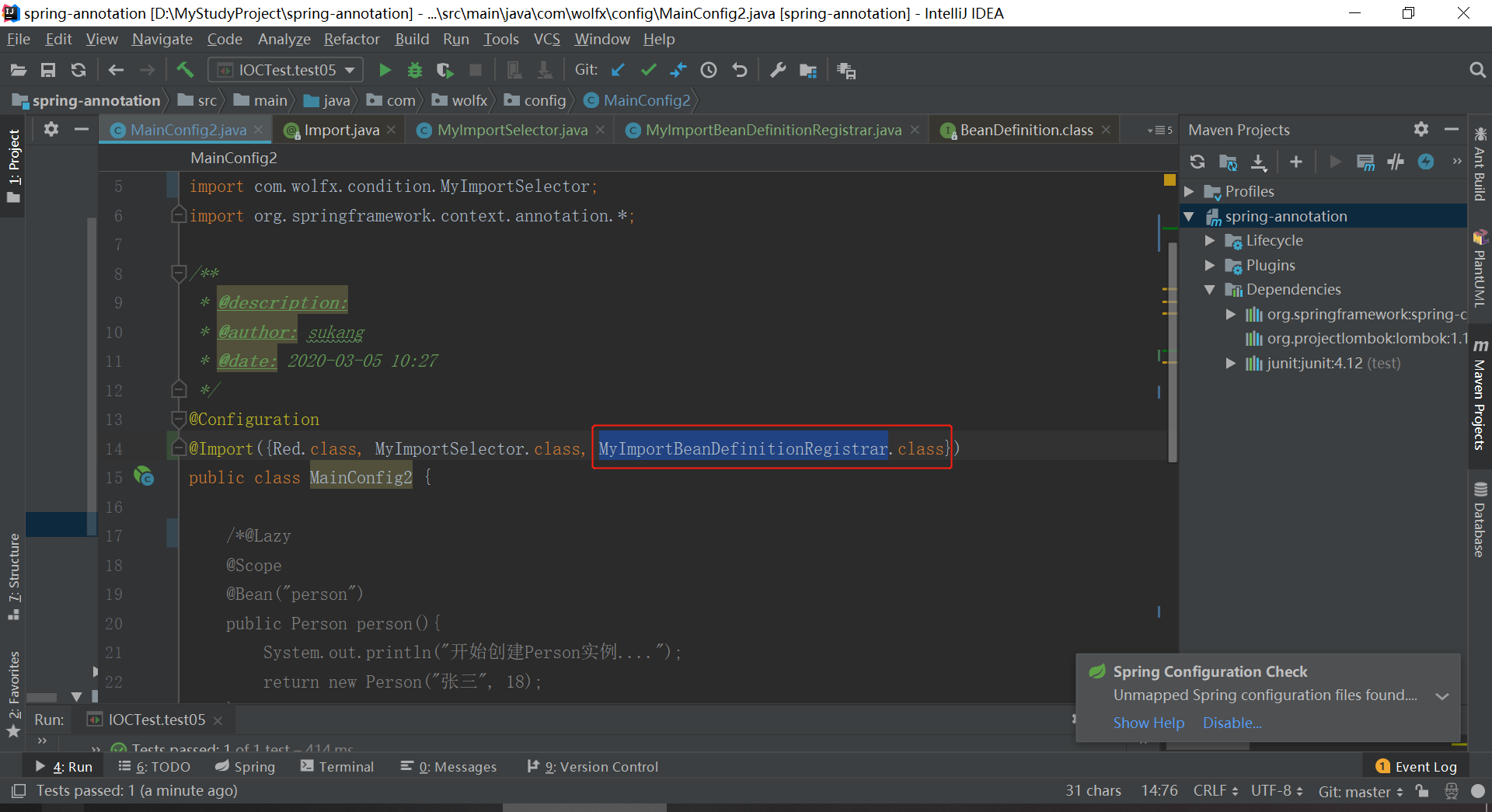This screenshot has height=812, width=1492.
Task: Click the Save All toolbar icon
Action: (48, 70)
